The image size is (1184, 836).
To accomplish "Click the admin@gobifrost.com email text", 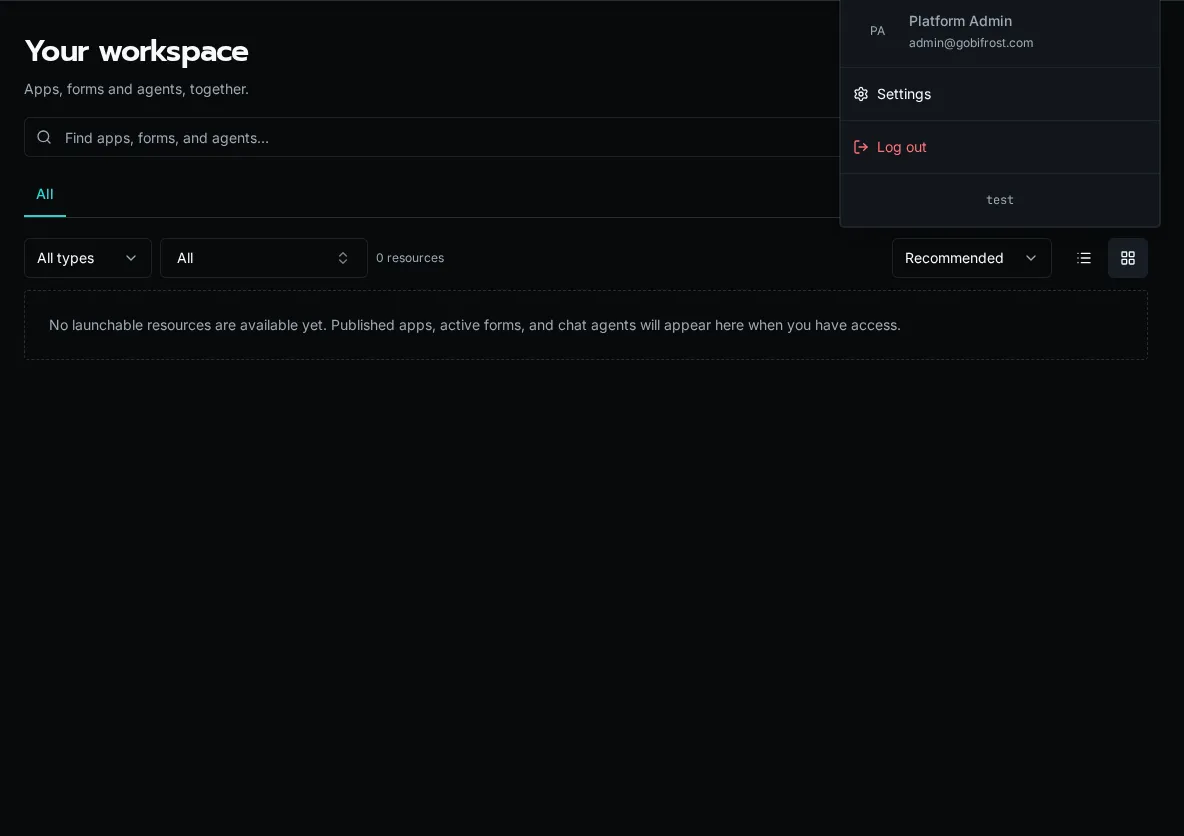I will pyautogui.click(x=970, y=43).
